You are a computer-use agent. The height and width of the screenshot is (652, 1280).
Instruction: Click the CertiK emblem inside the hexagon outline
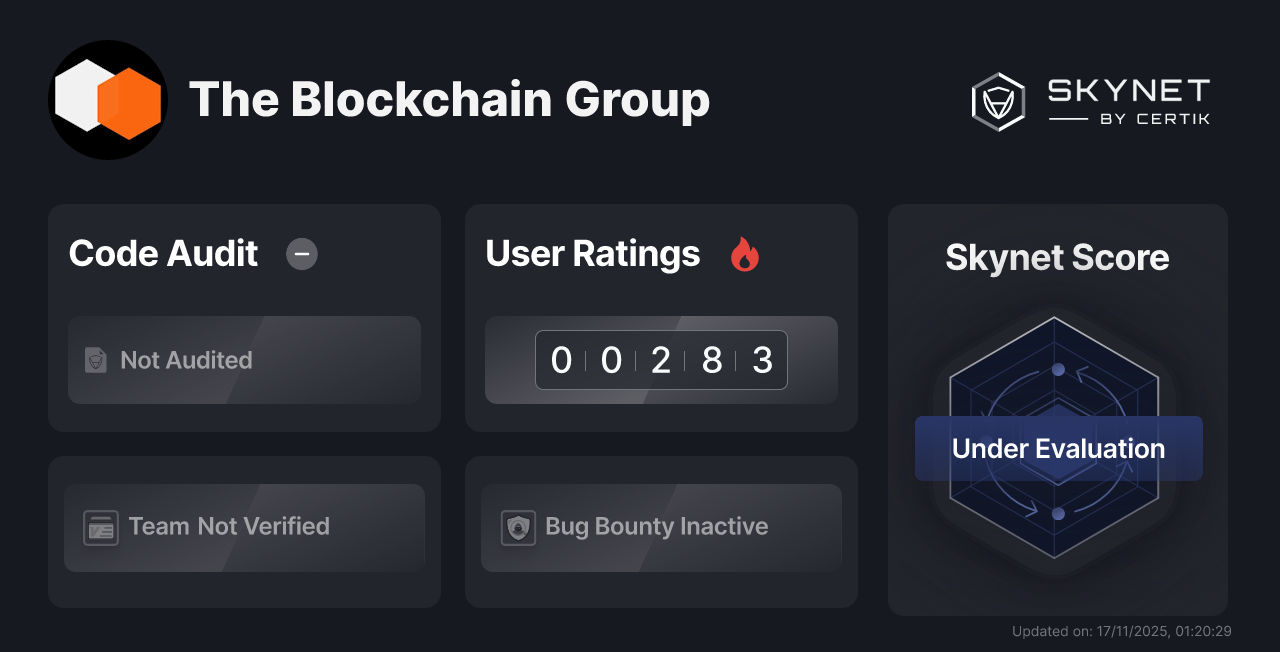[997, 101]
